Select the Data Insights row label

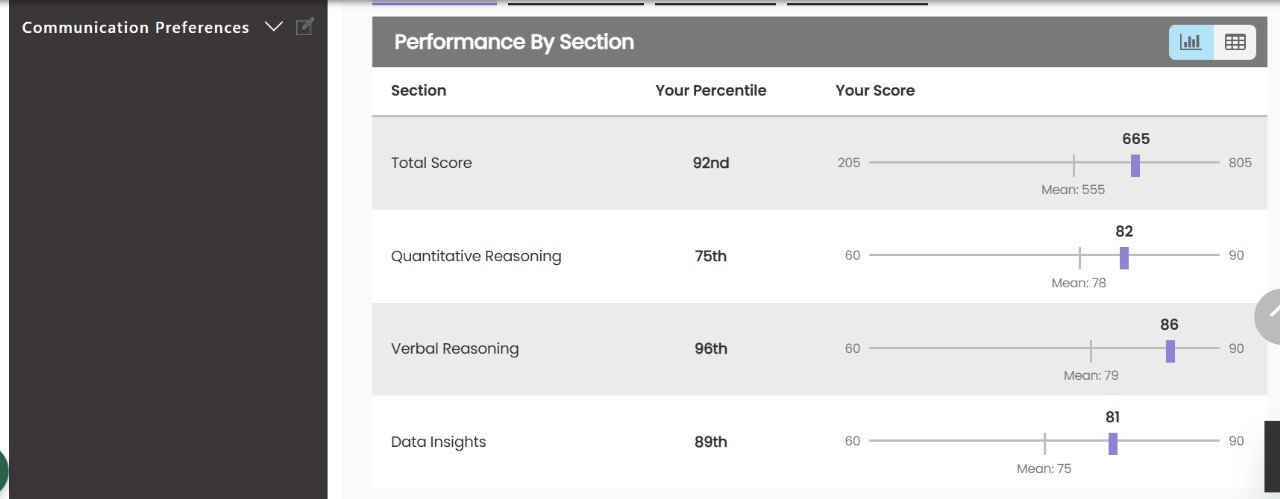[438, 442]
